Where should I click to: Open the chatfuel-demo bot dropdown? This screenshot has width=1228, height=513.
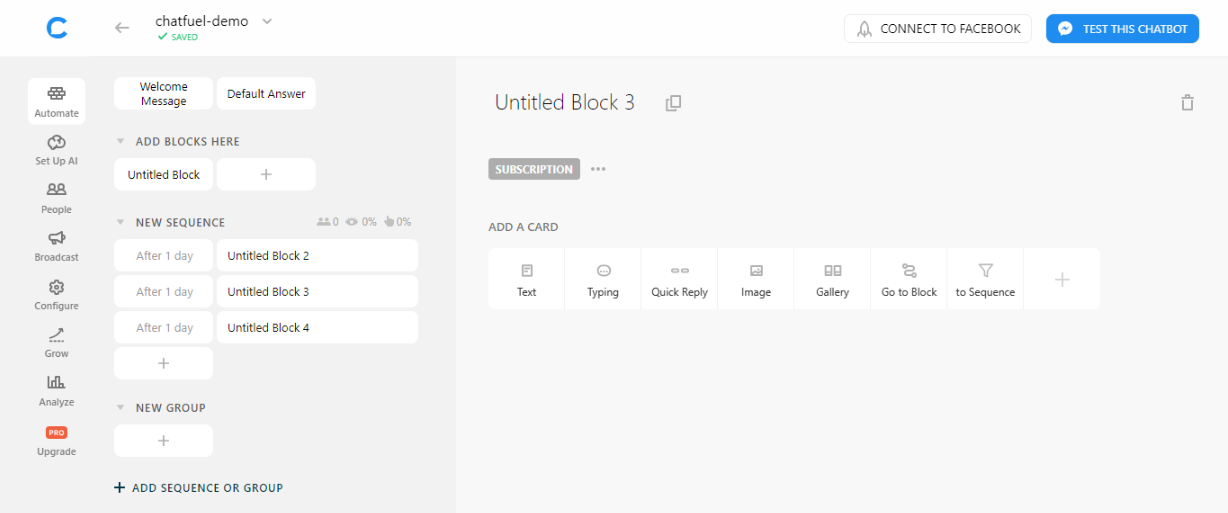[267, 22]
